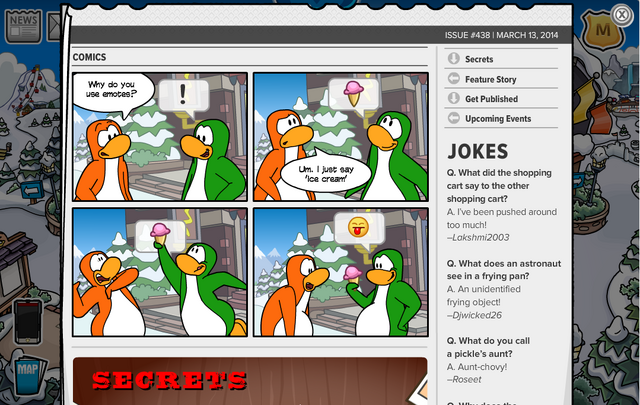Open the moderator M shield badge
Viewport: 640px width, 405px height.
(602, 30)
